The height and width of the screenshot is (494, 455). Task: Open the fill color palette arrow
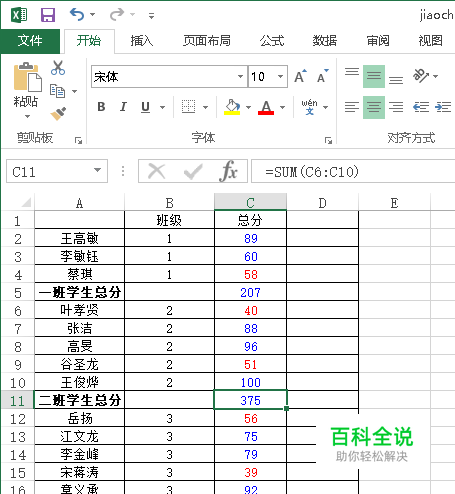pos(248,107)
